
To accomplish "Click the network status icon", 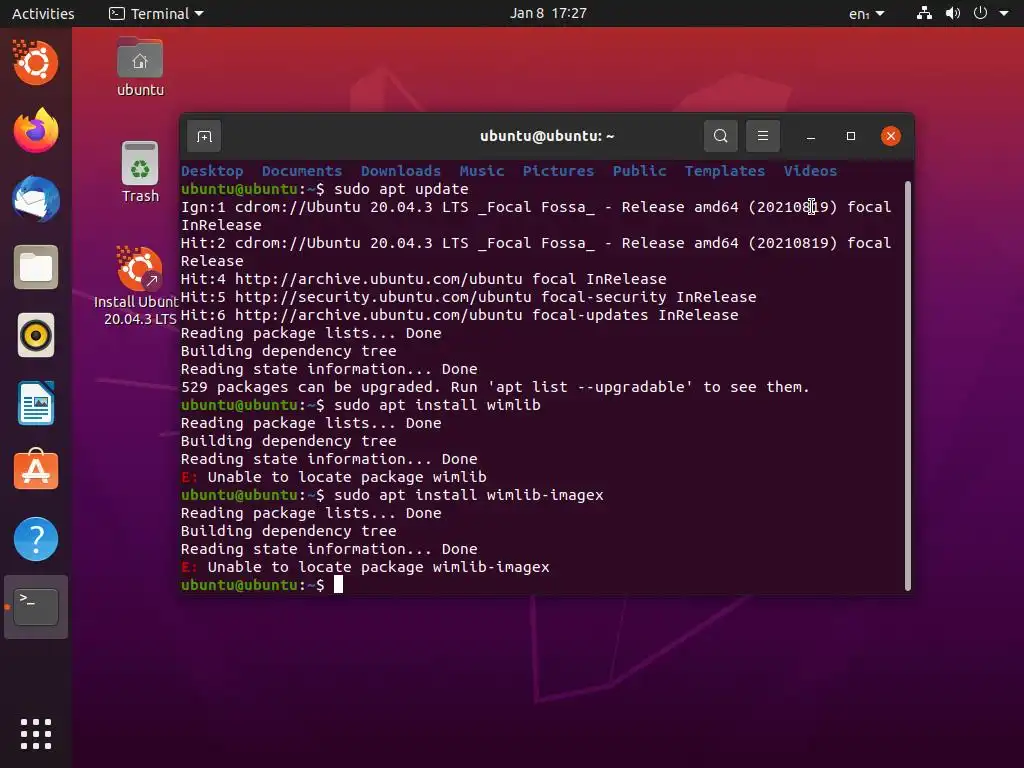I will click(x=924, y=13).
